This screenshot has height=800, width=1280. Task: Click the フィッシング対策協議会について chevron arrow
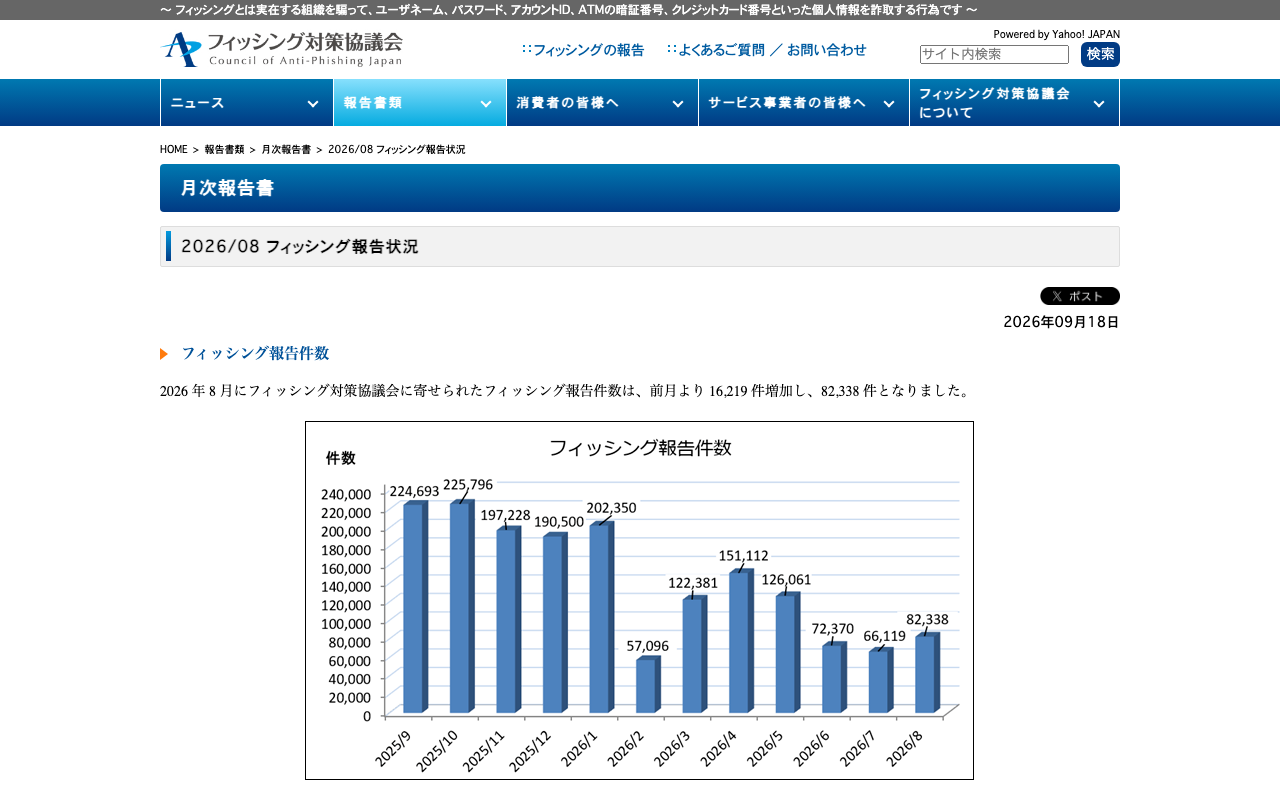[x=1099, y=104]
